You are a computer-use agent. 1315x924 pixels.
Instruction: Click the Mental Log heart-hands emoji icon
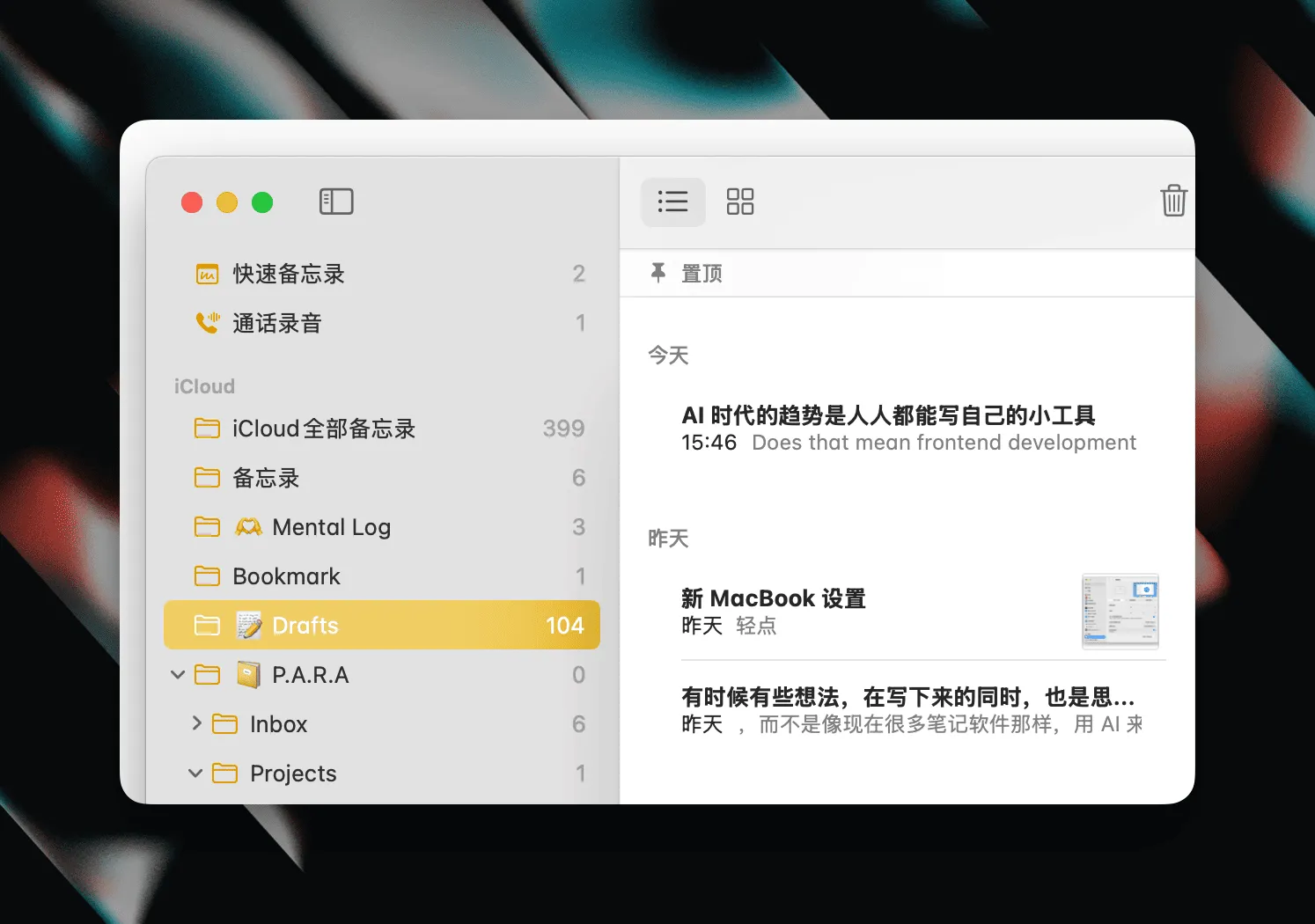click(249, 527)
